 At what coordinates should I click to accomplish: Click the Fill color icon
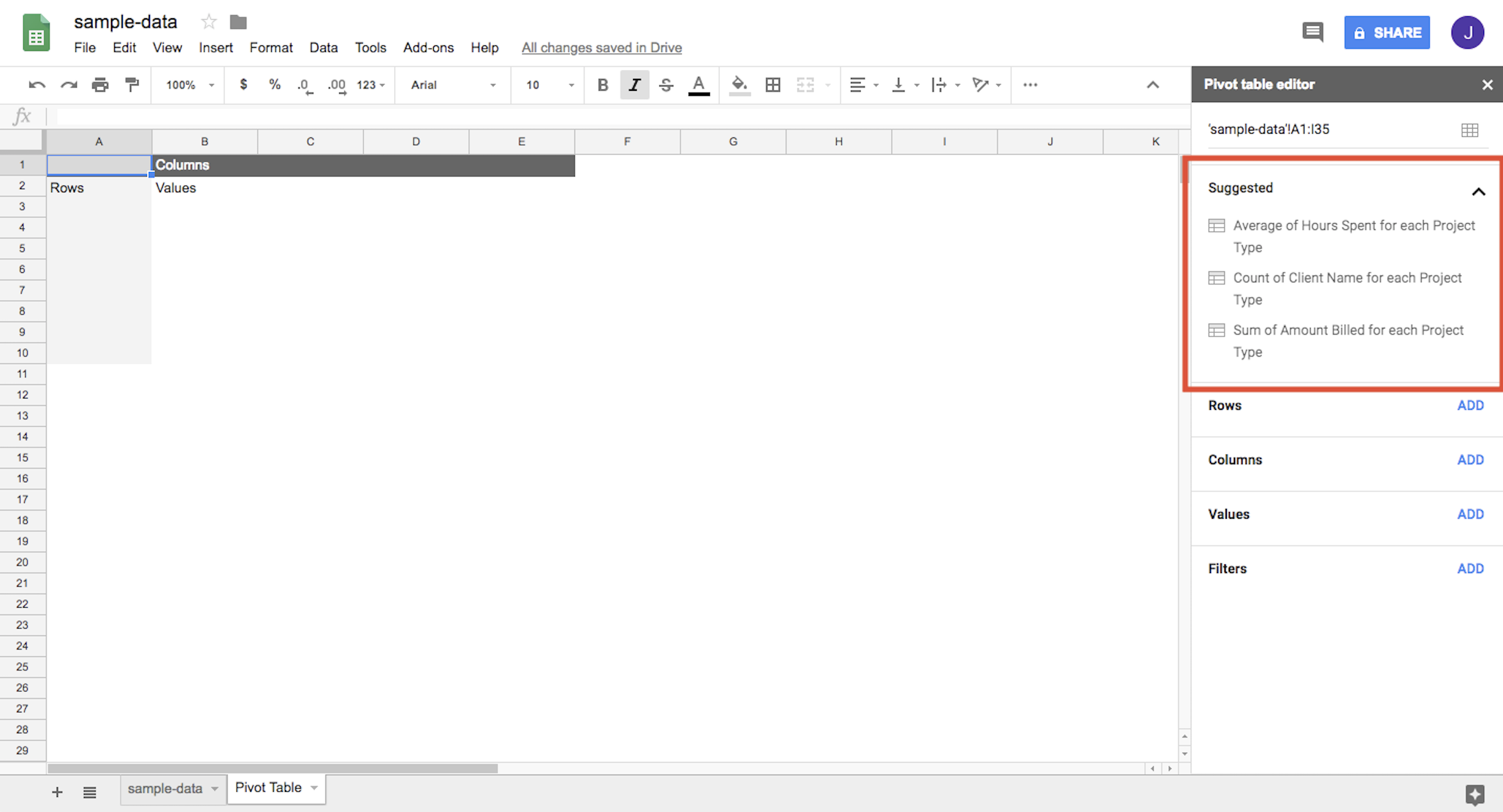pyautogui.click(x=740, y=85)
